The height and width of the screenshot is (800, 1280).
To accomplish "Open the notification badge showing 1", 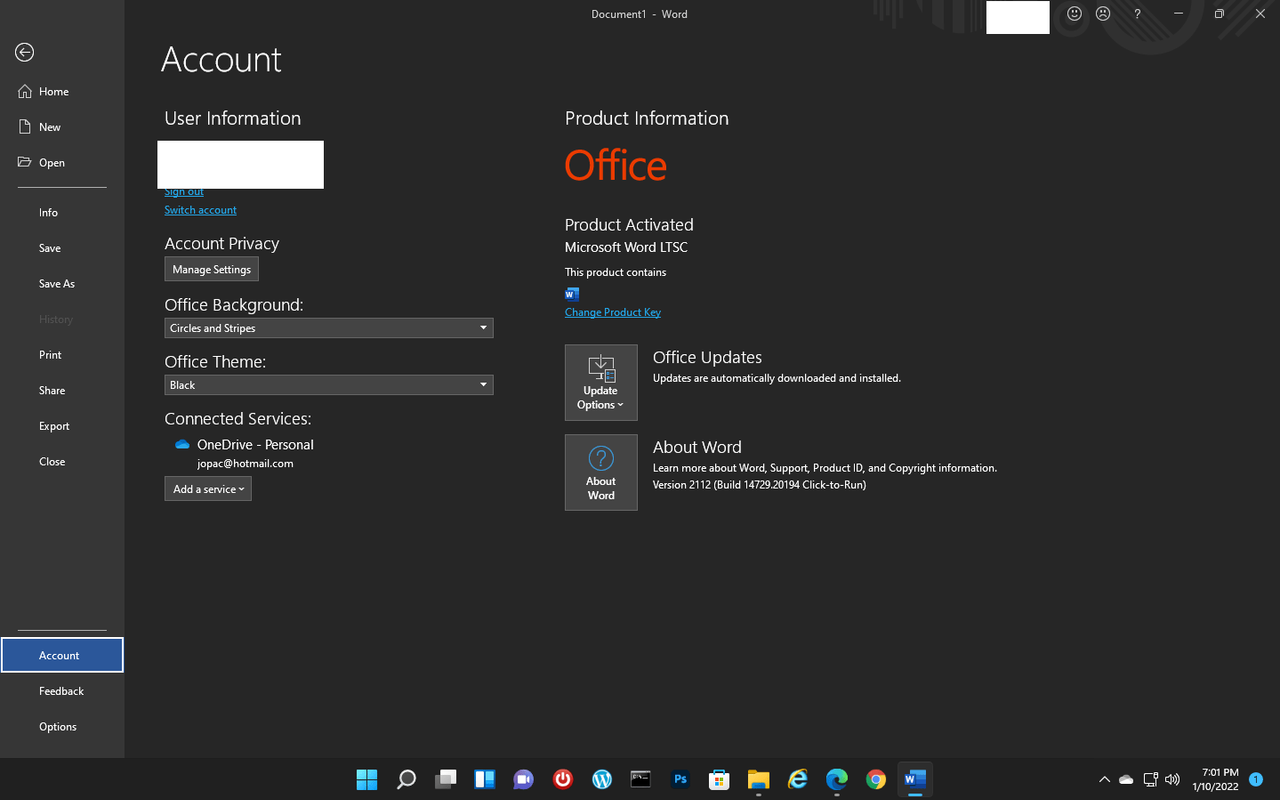I will tap(1256, 779).
